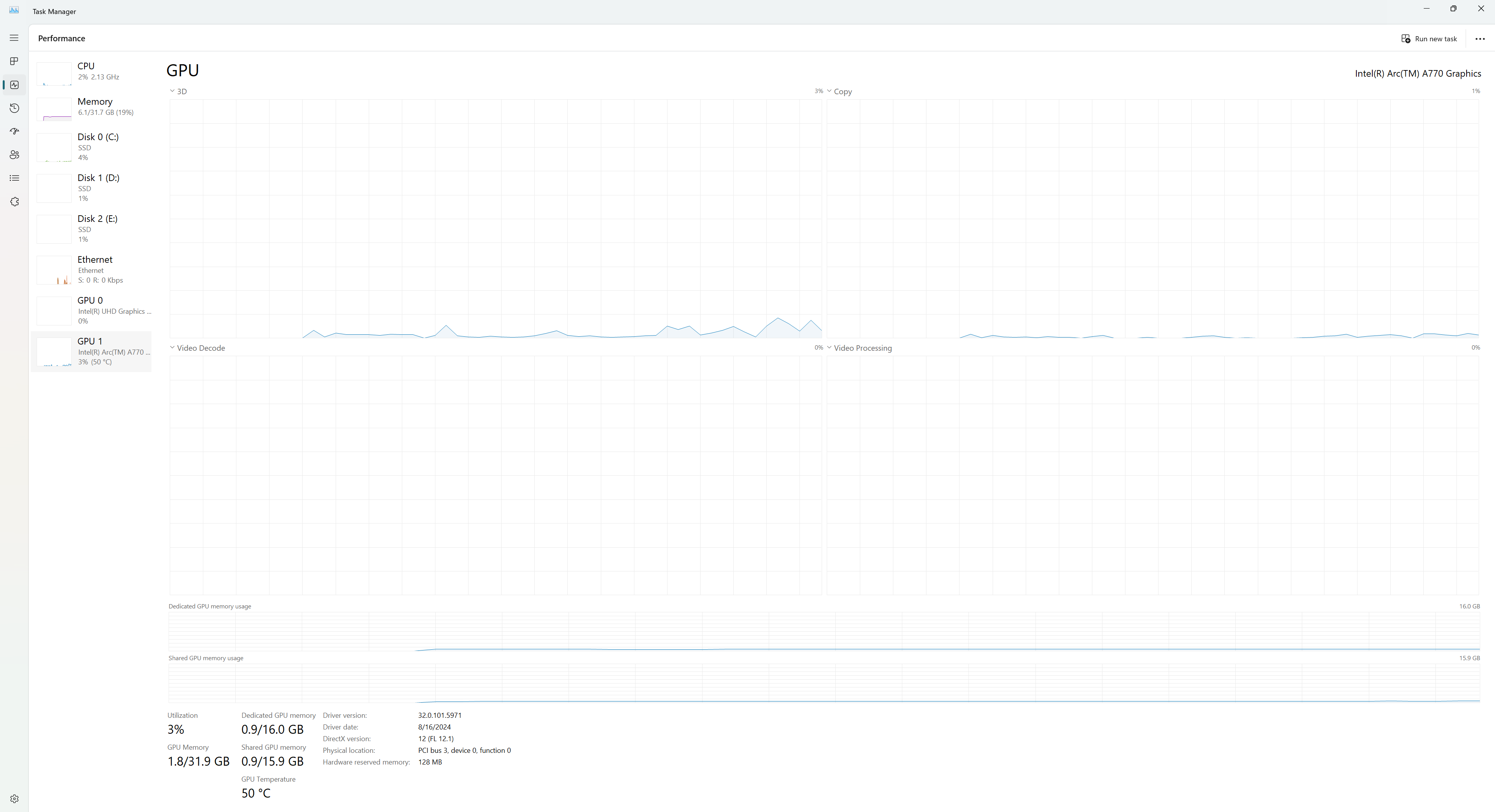Open the App history page icon
This screenshot has width=1495, height=812.
14,108
